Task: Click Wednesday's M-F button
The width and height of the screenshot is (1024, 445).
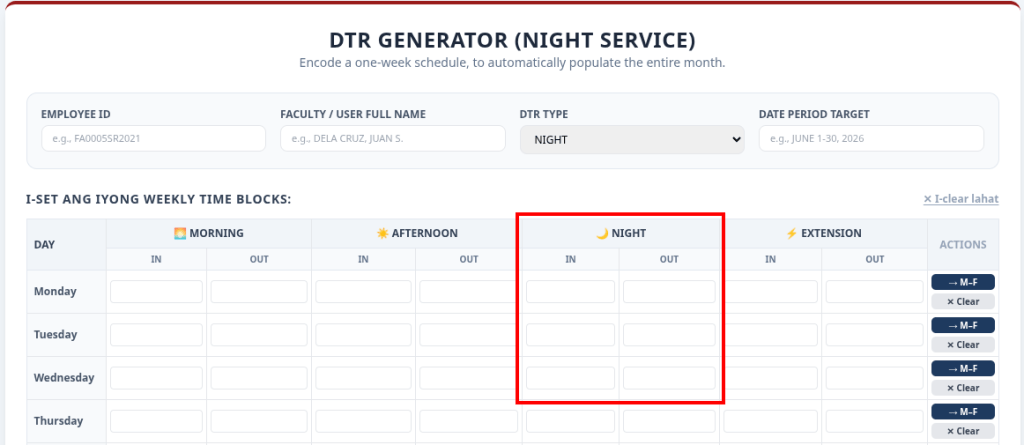Action: click(963, 368)
